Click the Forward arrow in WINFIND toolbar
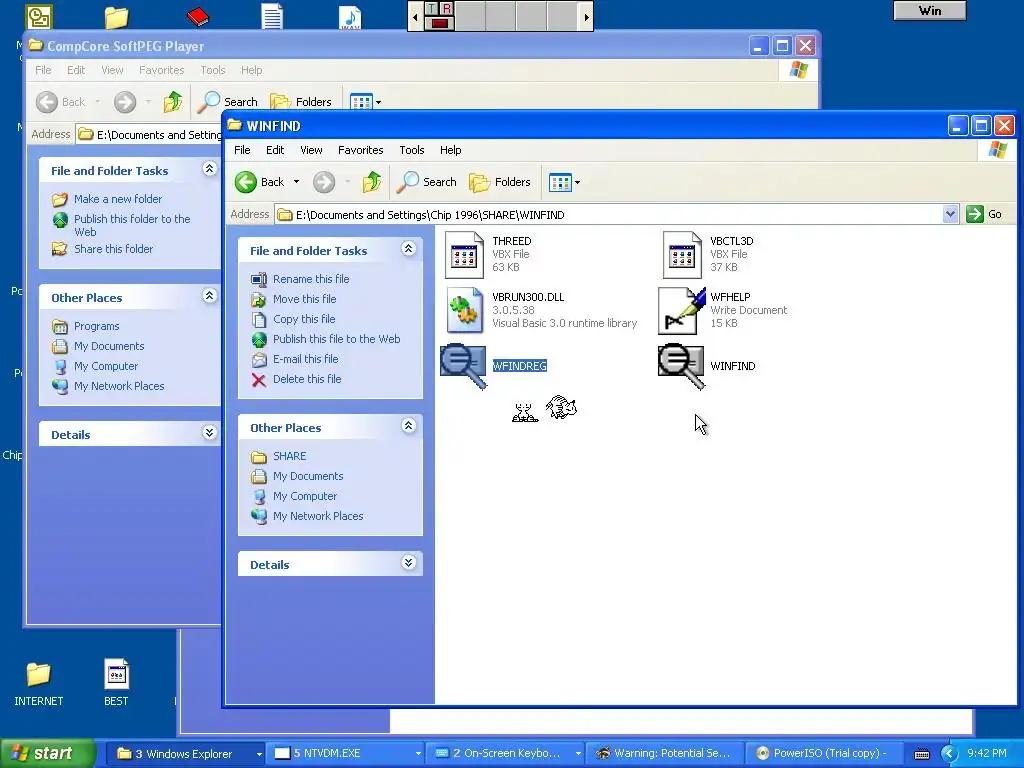The image size is (1024, 768). point(324,182)
